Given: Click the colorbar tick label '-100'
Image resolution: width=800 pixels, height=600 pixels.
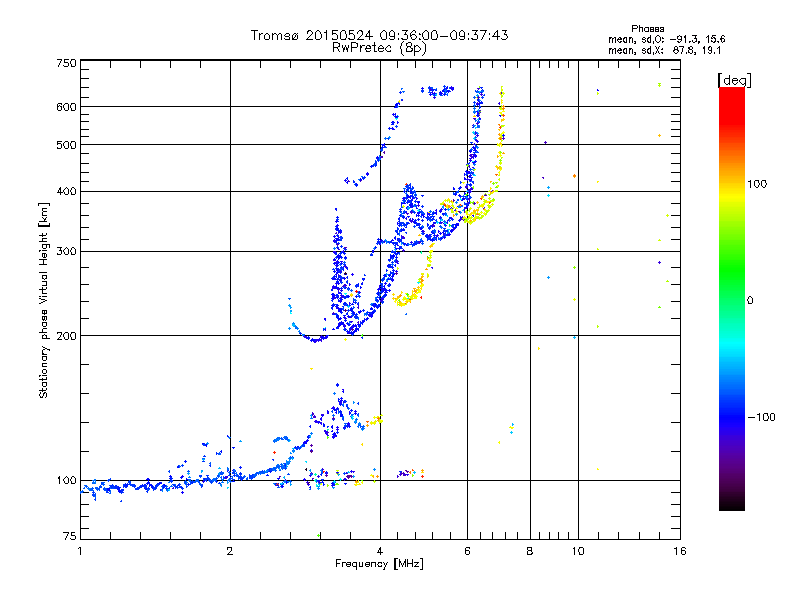Looking at the screenshot, I should pyautogui.click(x=761, y=417).
